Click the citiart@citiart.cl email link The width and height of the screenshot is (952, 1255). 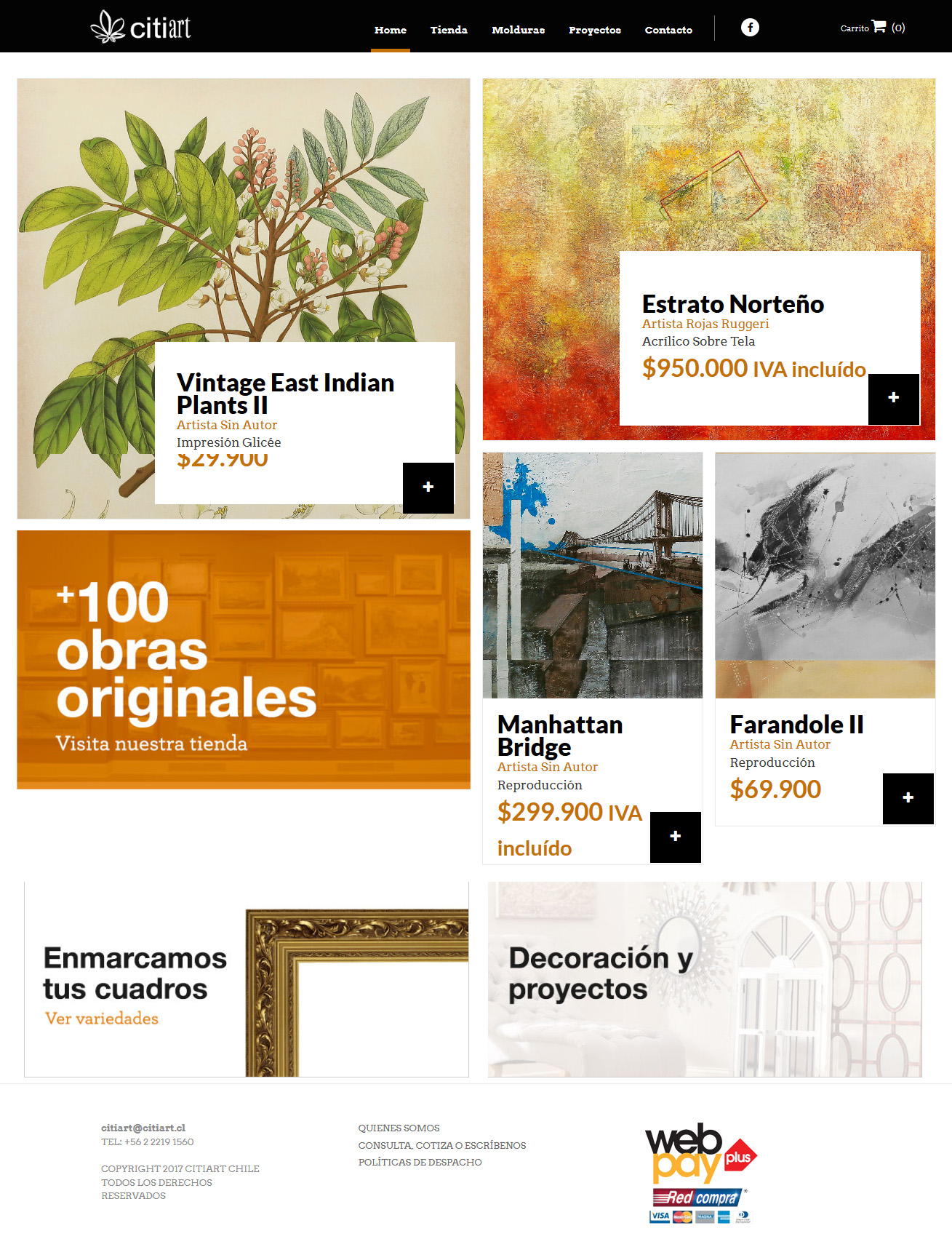(x=143, y=1128)
